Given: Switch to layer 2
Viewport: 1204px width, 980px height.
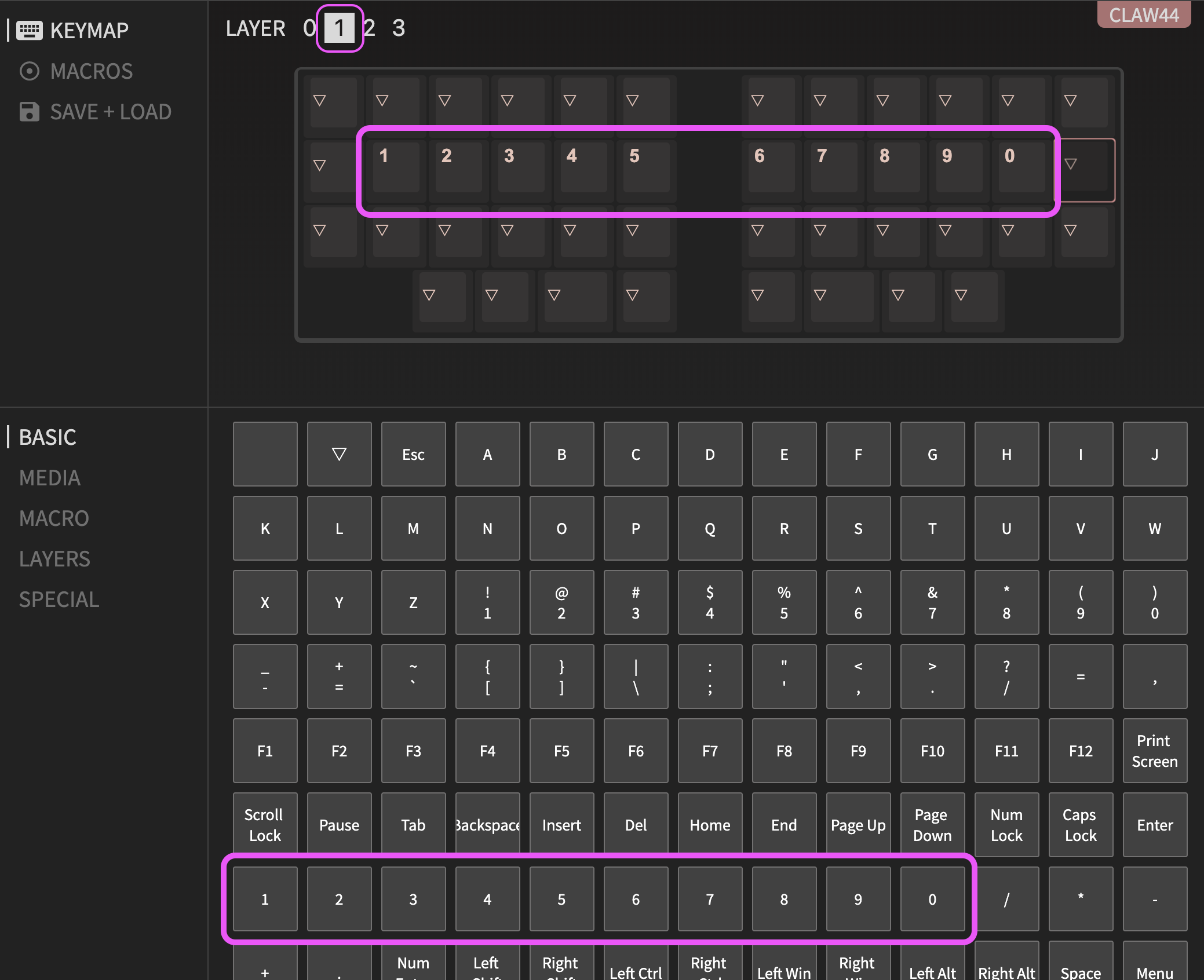Looking at the screenshot, I should tap(370, 28).
